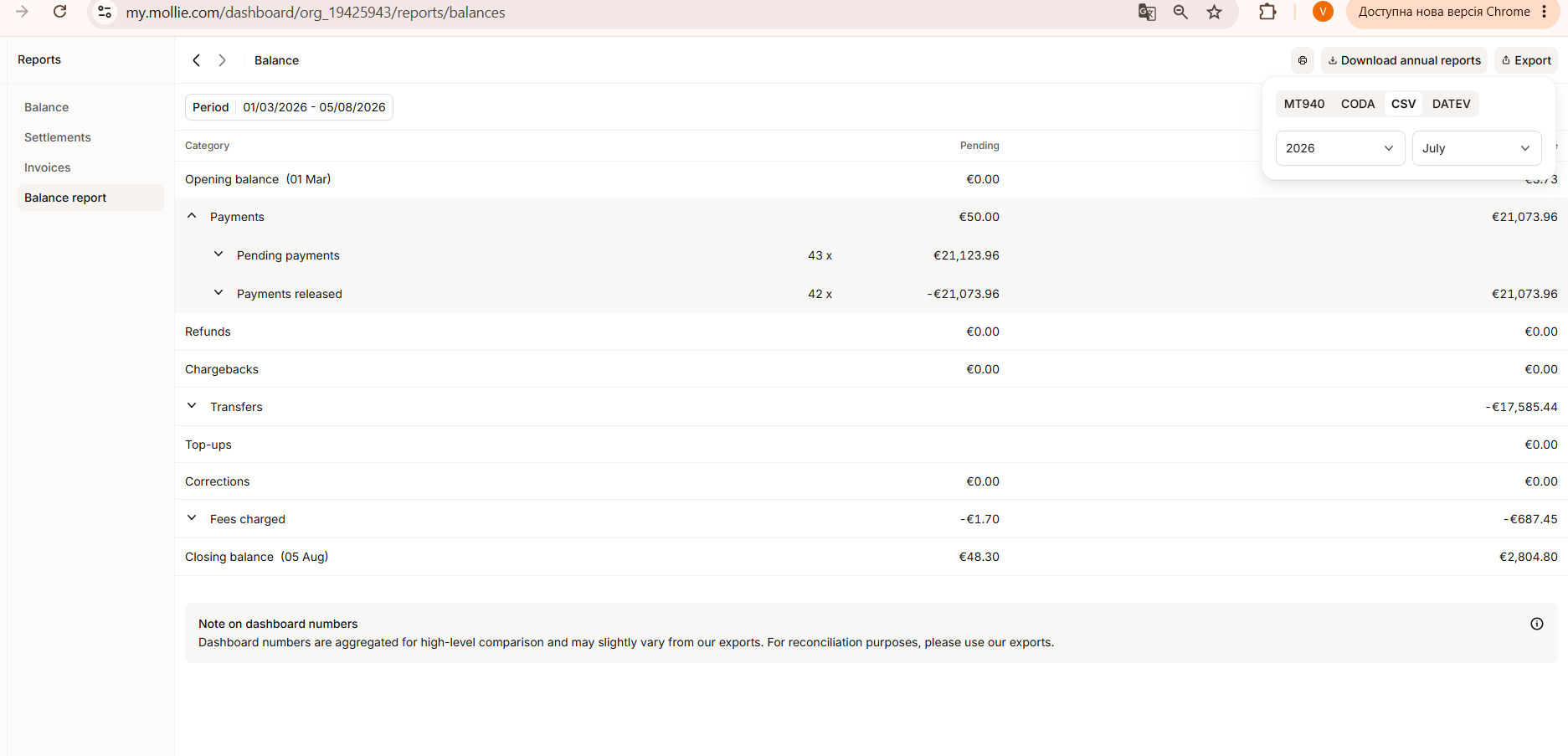Screen dimensions: 1568x756
Task: Open the Period date range filter
Action: 289,107
